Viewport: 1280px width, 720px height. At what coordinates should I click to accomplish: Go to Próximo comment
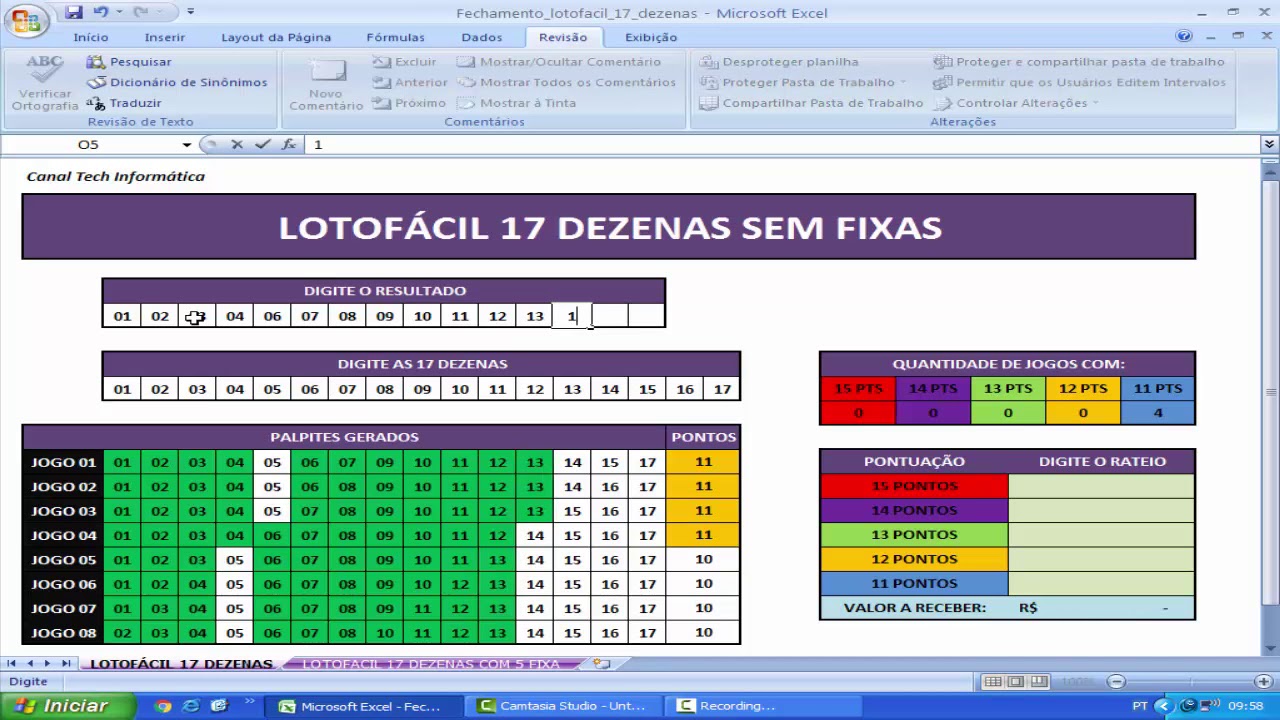[409, 103]
